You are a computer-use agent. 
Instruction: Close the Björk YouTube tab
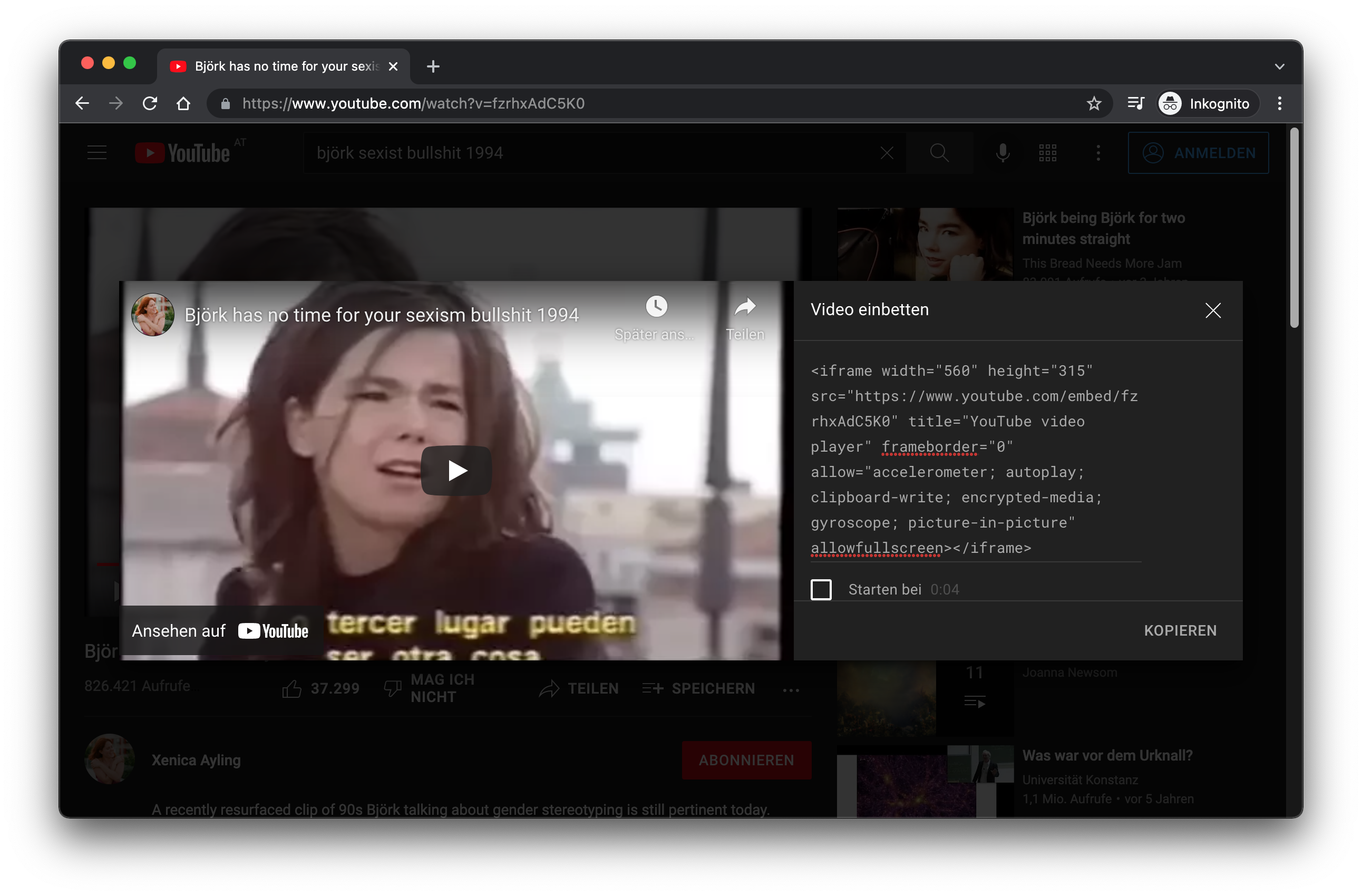click(x=393, y=66)
